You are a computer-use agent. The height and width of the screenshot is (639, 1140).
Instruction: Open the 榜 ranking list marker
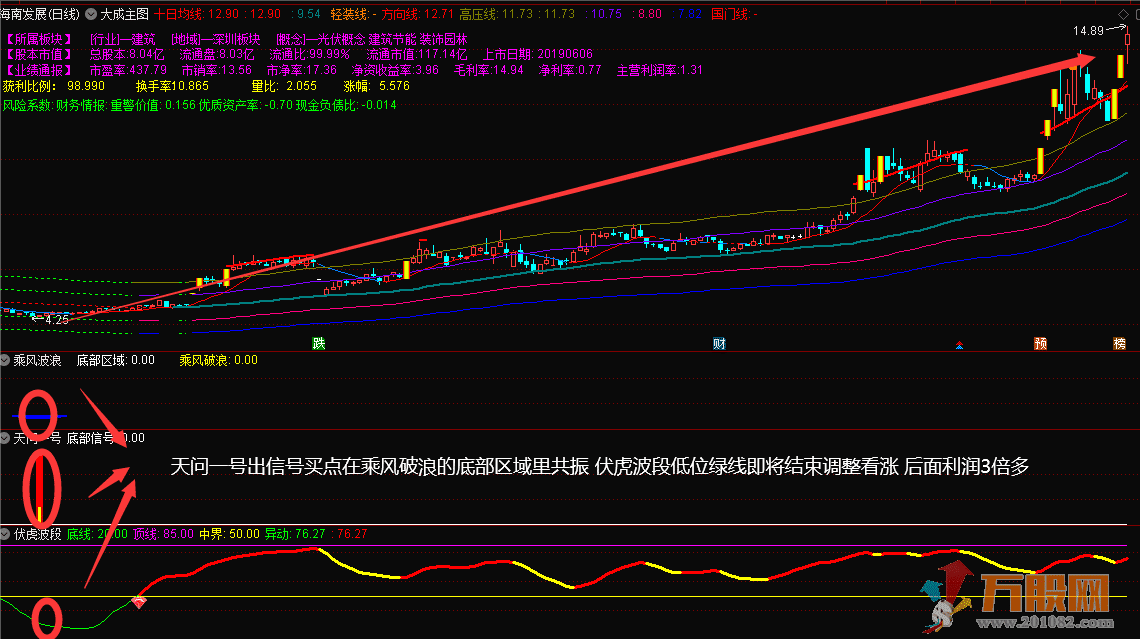1120,343
